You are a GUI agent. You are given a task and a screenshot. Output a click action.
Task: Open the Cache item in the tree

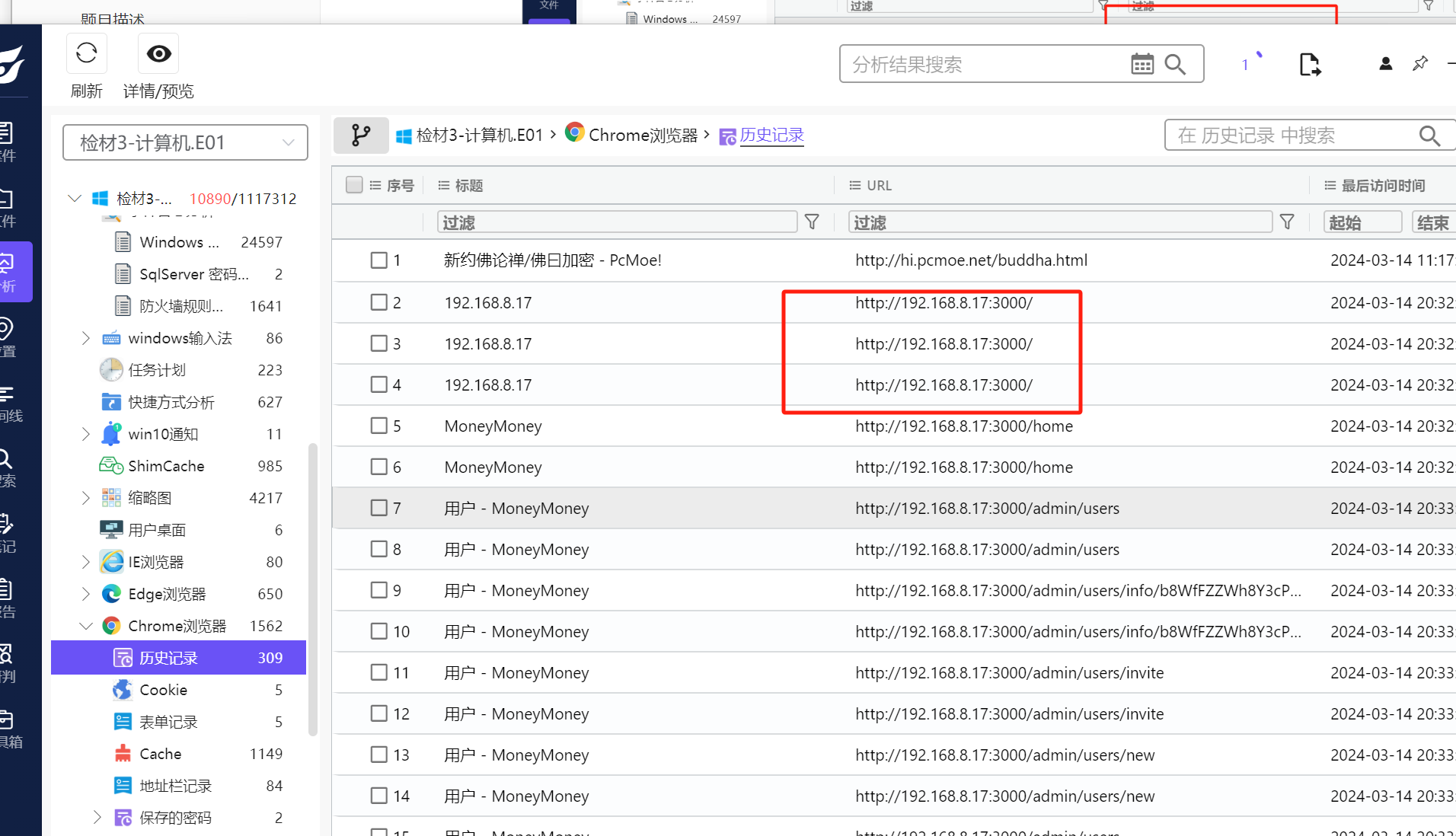click(160, 754)
